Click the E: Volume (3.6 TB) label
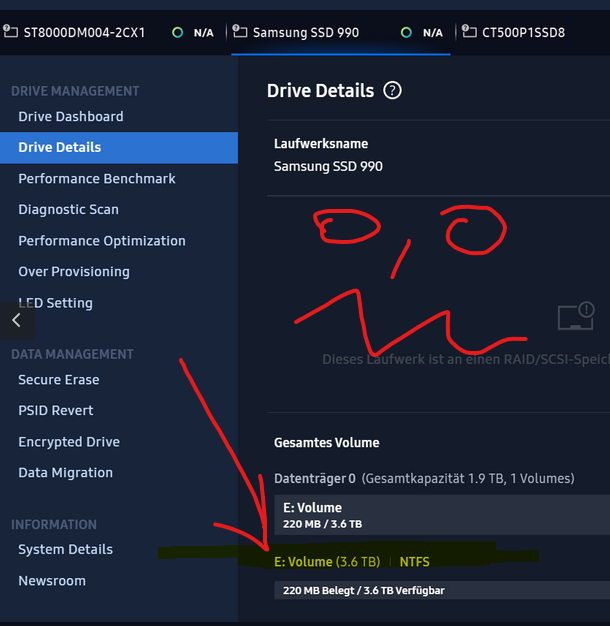Screen dimensions: 610x626 327,562
